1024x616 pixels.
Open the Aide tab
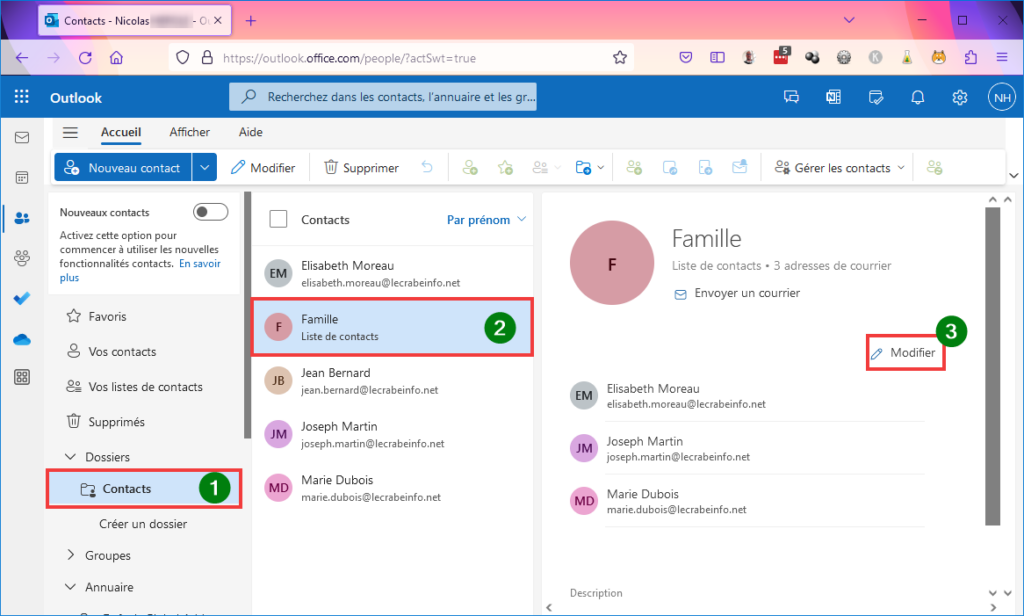pos(250,131)
